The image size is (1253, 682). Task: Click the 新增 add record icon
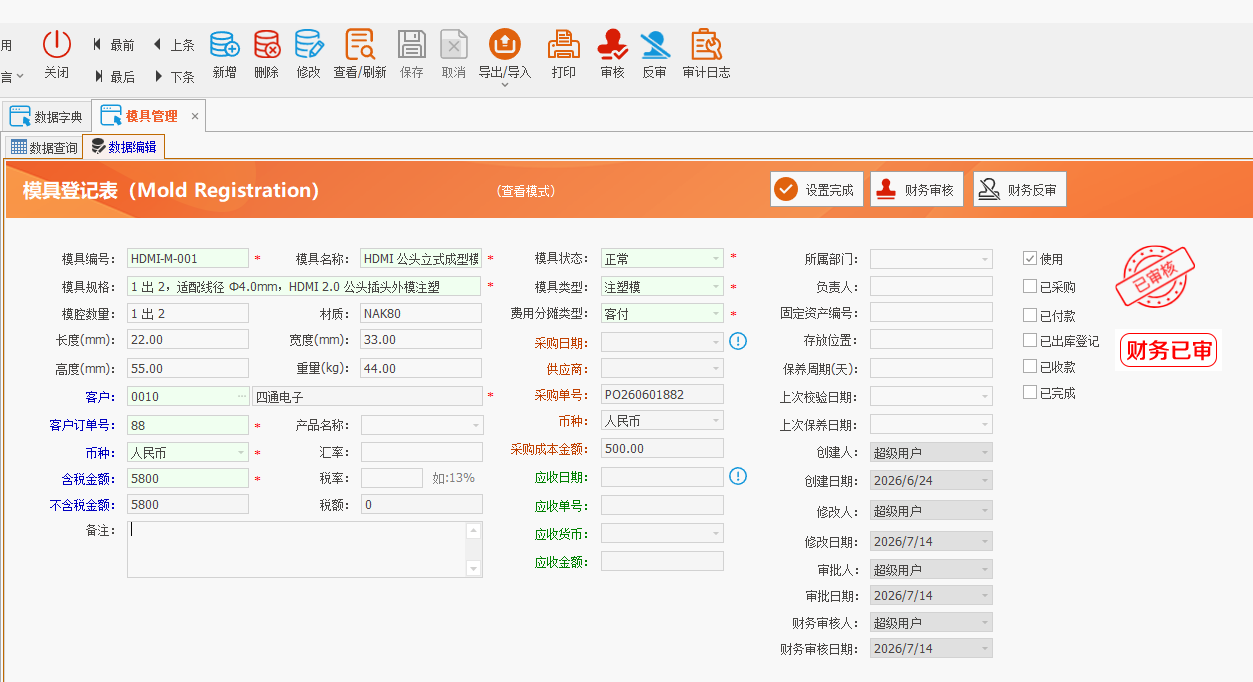point(224,44)
